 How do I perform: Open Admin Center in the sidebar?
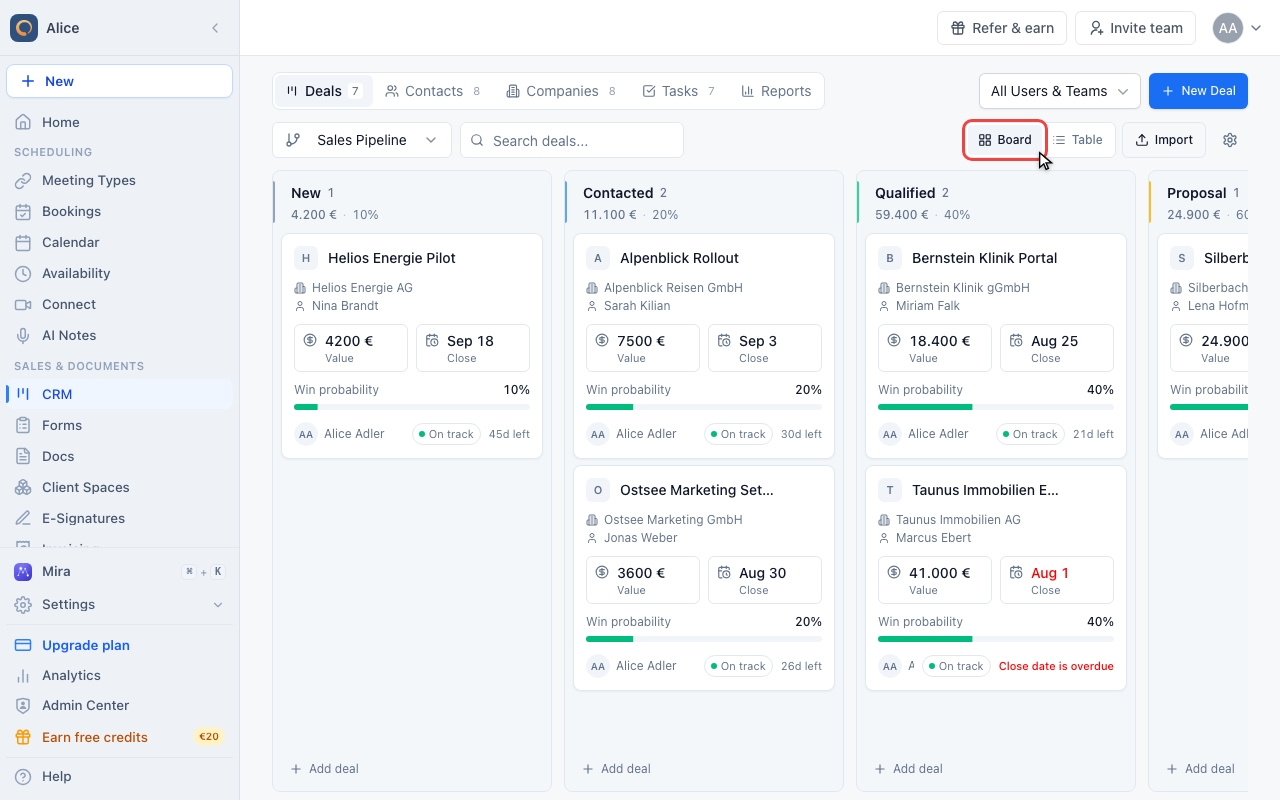(x=120, y=705)
